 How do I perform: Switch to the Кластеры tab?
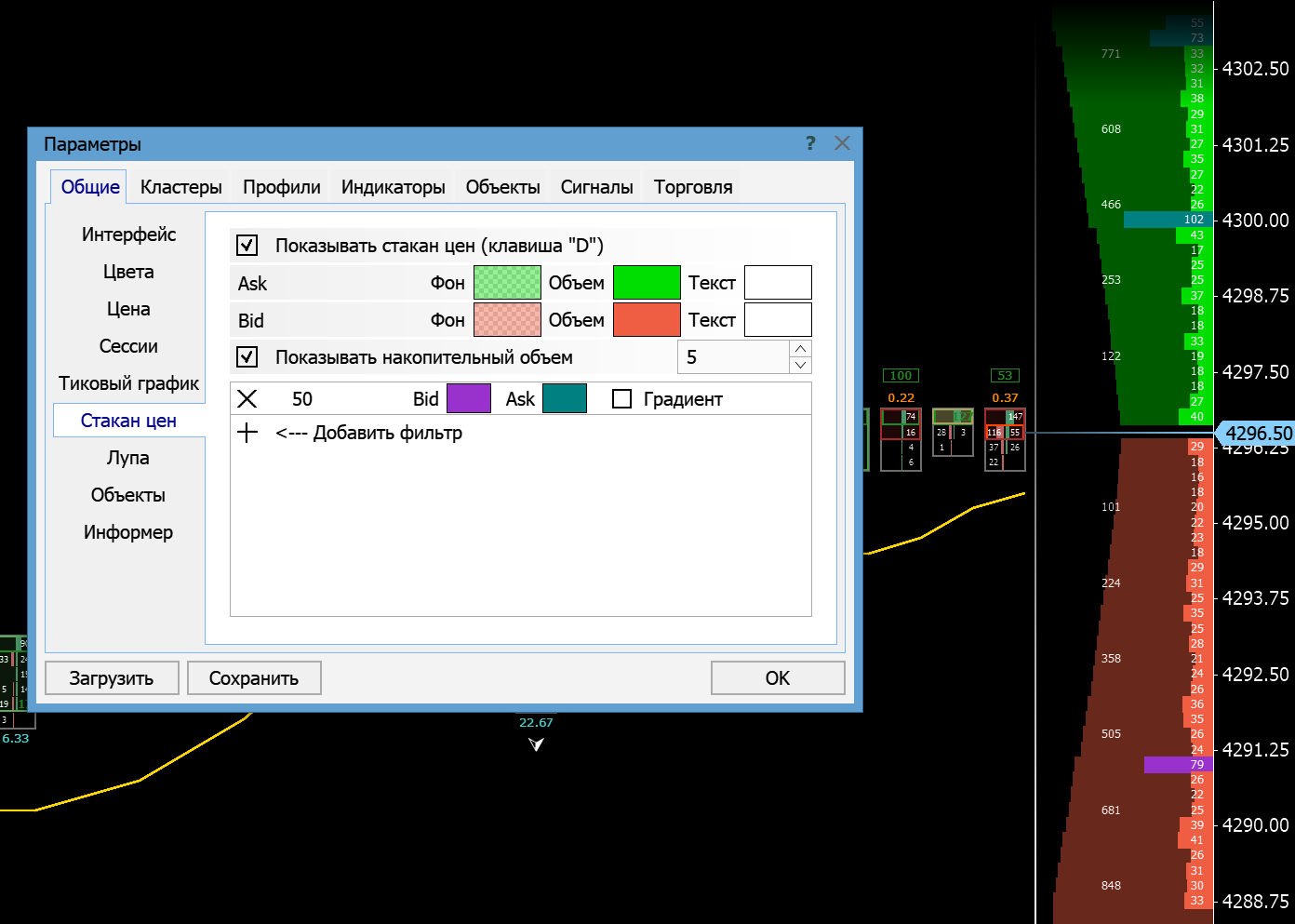[x=180, y=187]
